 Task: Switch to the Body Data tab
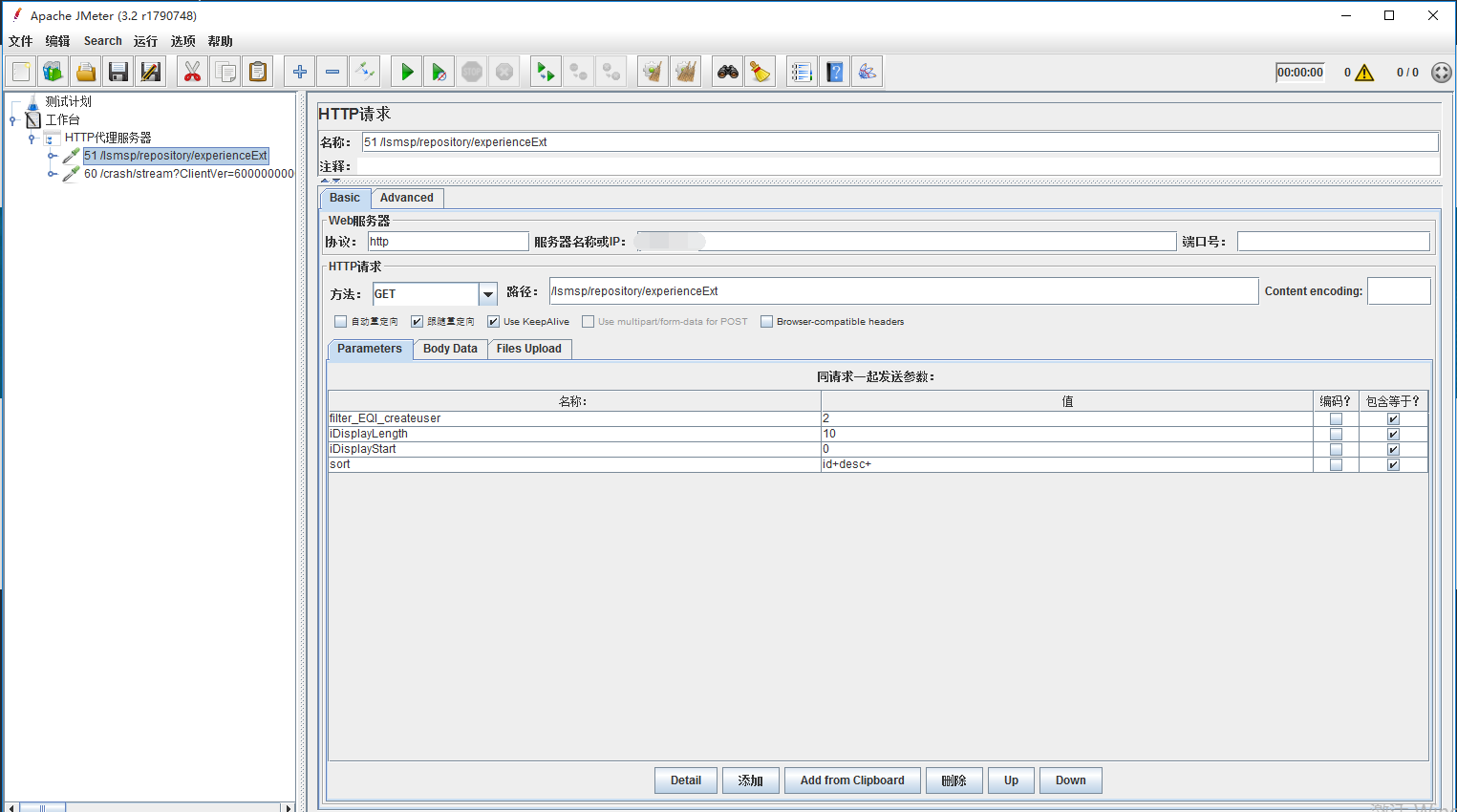click(450, 349)
